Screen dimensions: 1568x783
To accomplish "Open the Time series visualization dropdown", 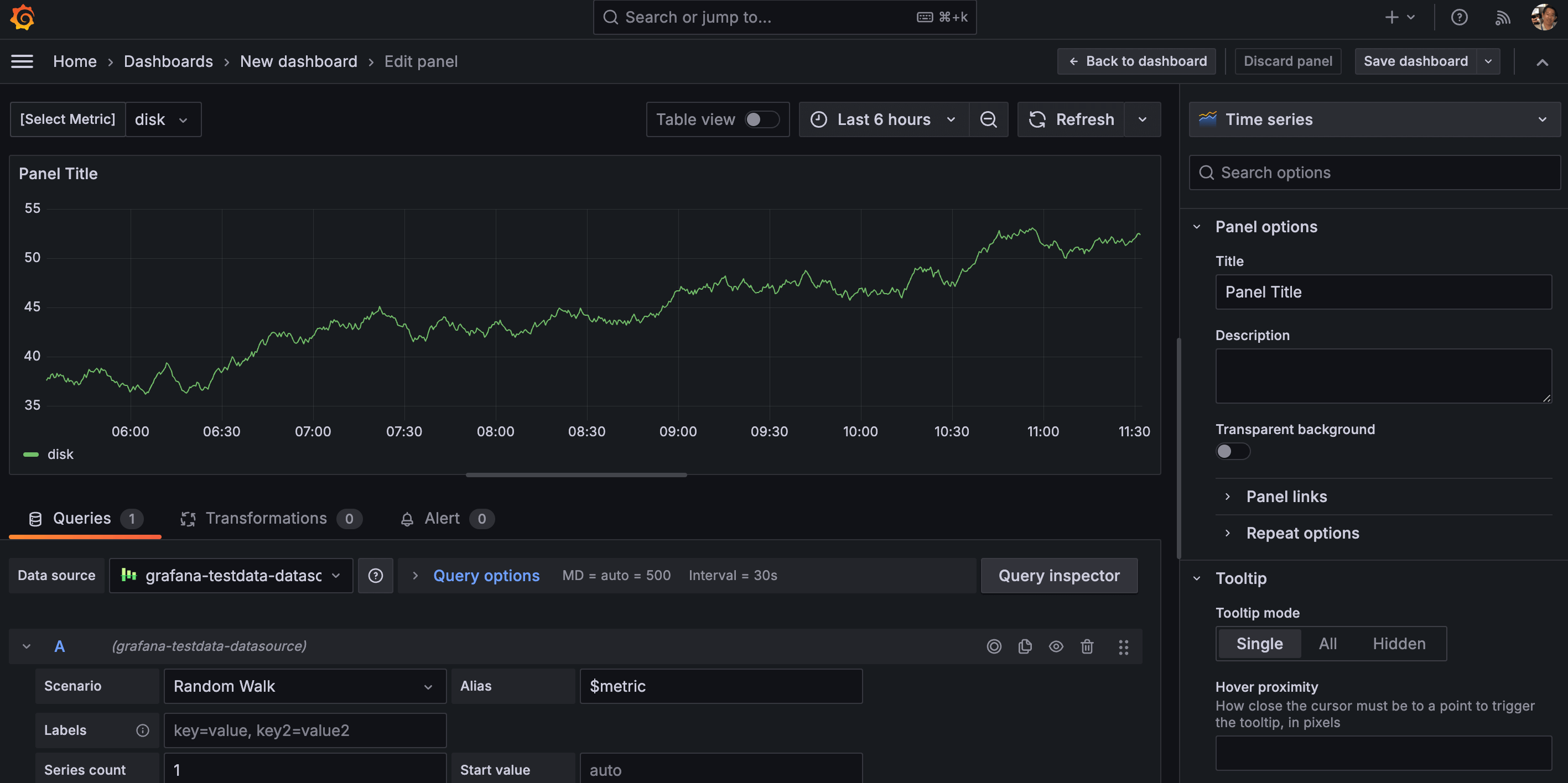I will point(1374,119).
